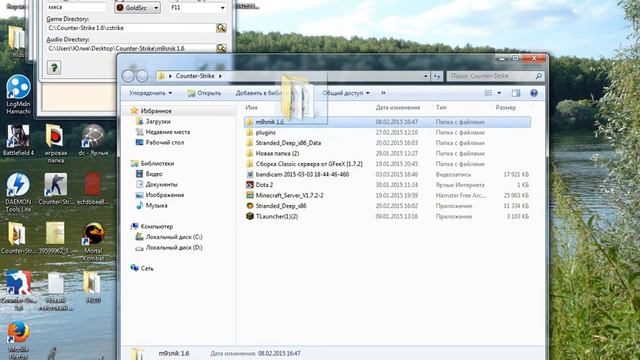The image size is (640, 360).
Task: Select Сеть in navigation pane
Action: 142,268
